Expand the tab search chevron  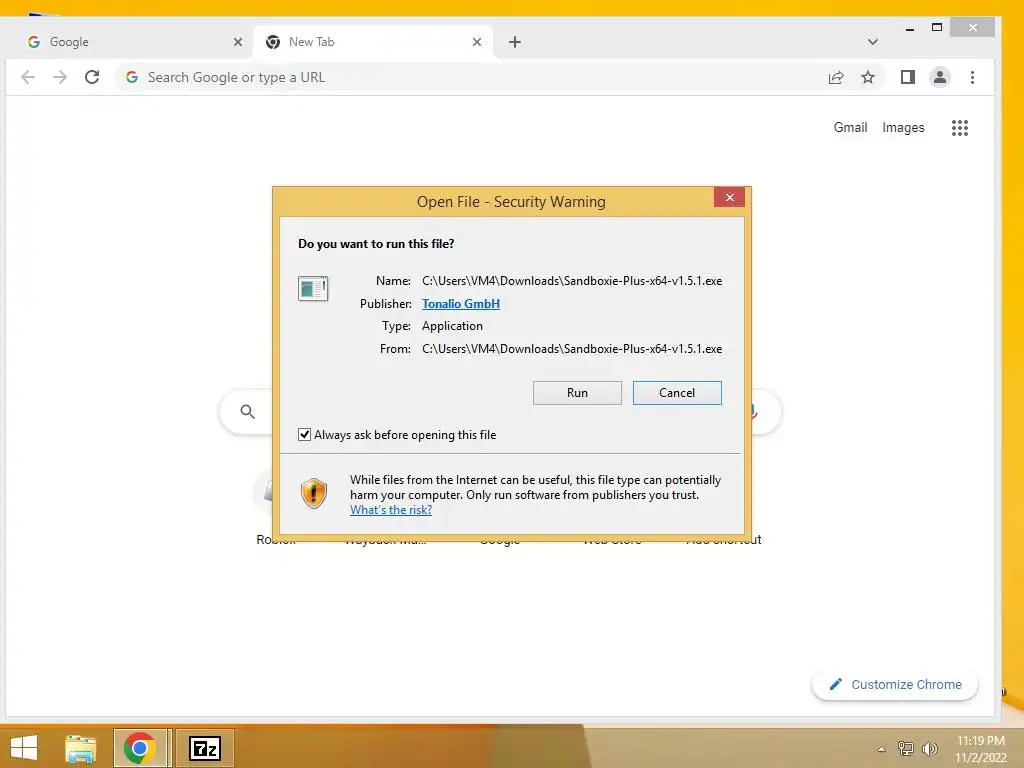pos(872,42)
